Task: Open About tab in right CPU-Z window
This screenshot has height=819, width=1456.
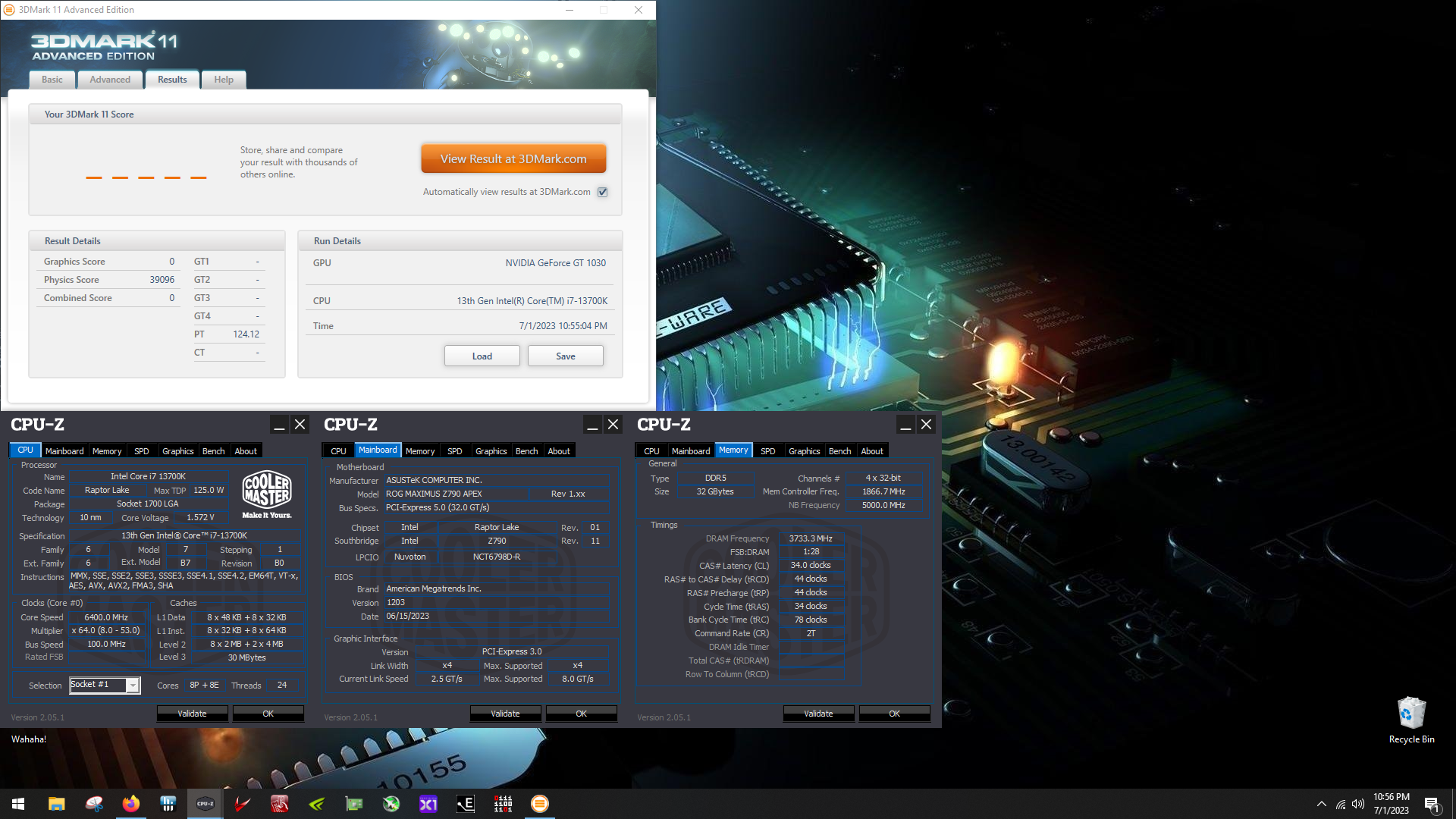Action: pyautogui.click(x=872, y=451)
